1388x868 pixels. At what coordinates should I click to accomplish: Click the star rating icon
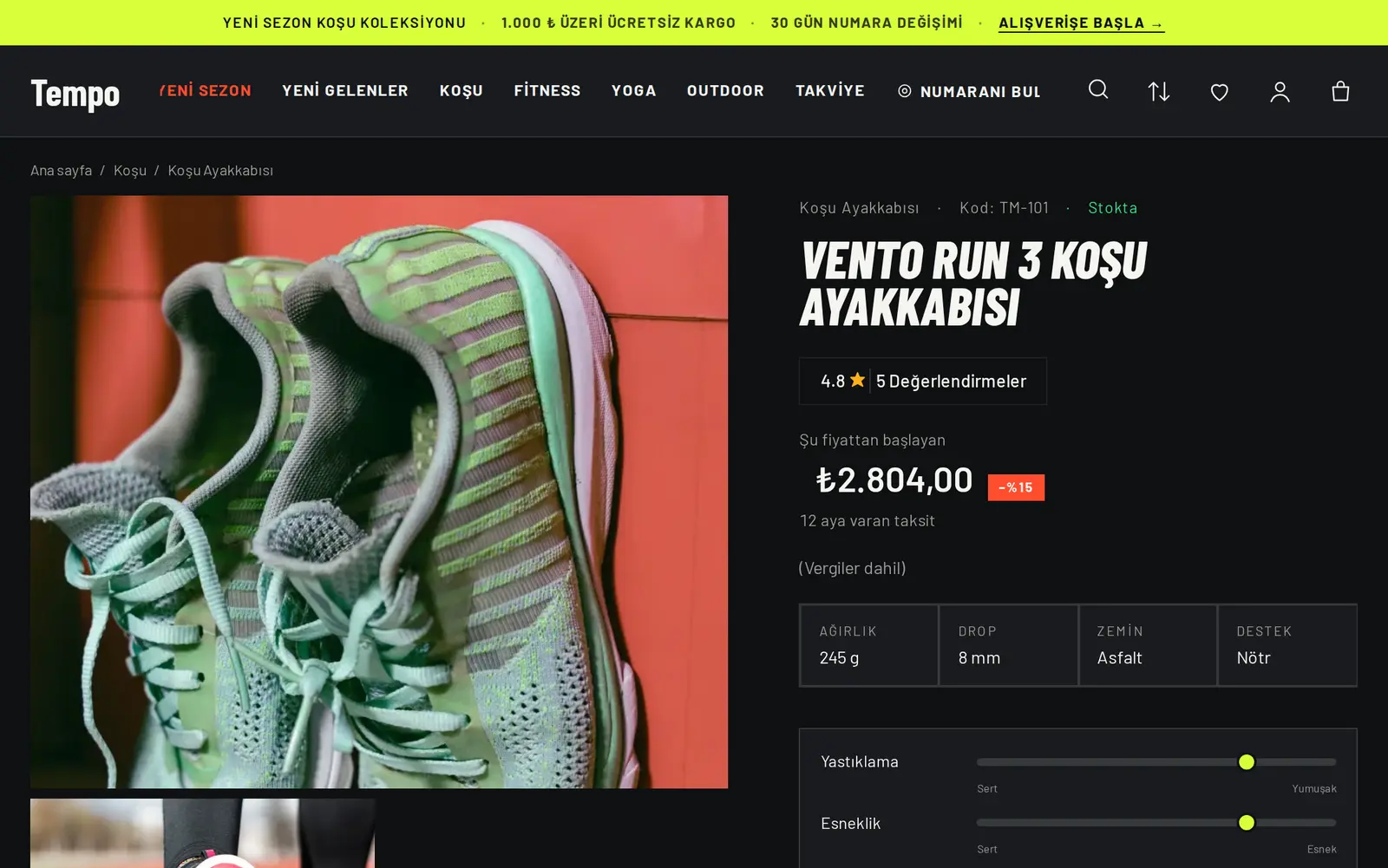point(858,380)
